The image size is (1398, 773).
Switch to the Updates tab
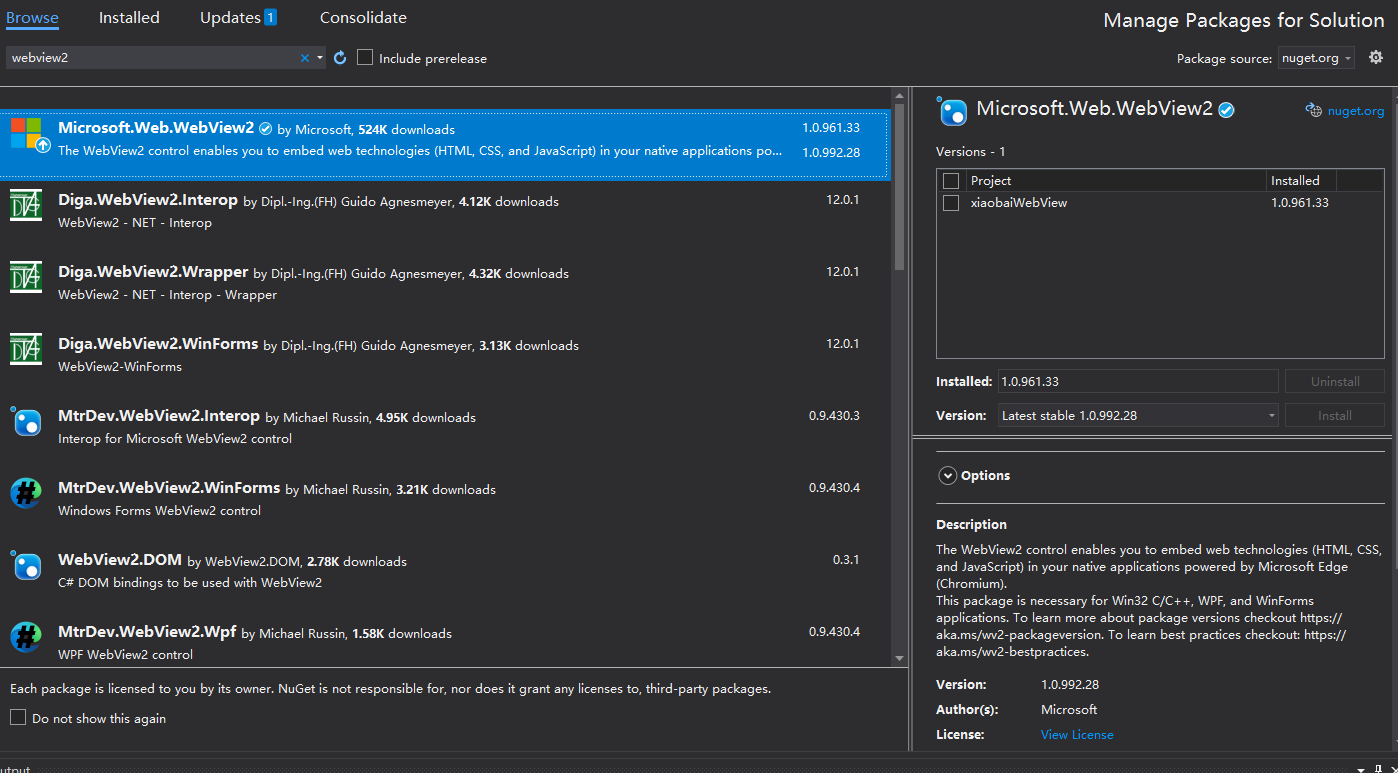(238, 18)
